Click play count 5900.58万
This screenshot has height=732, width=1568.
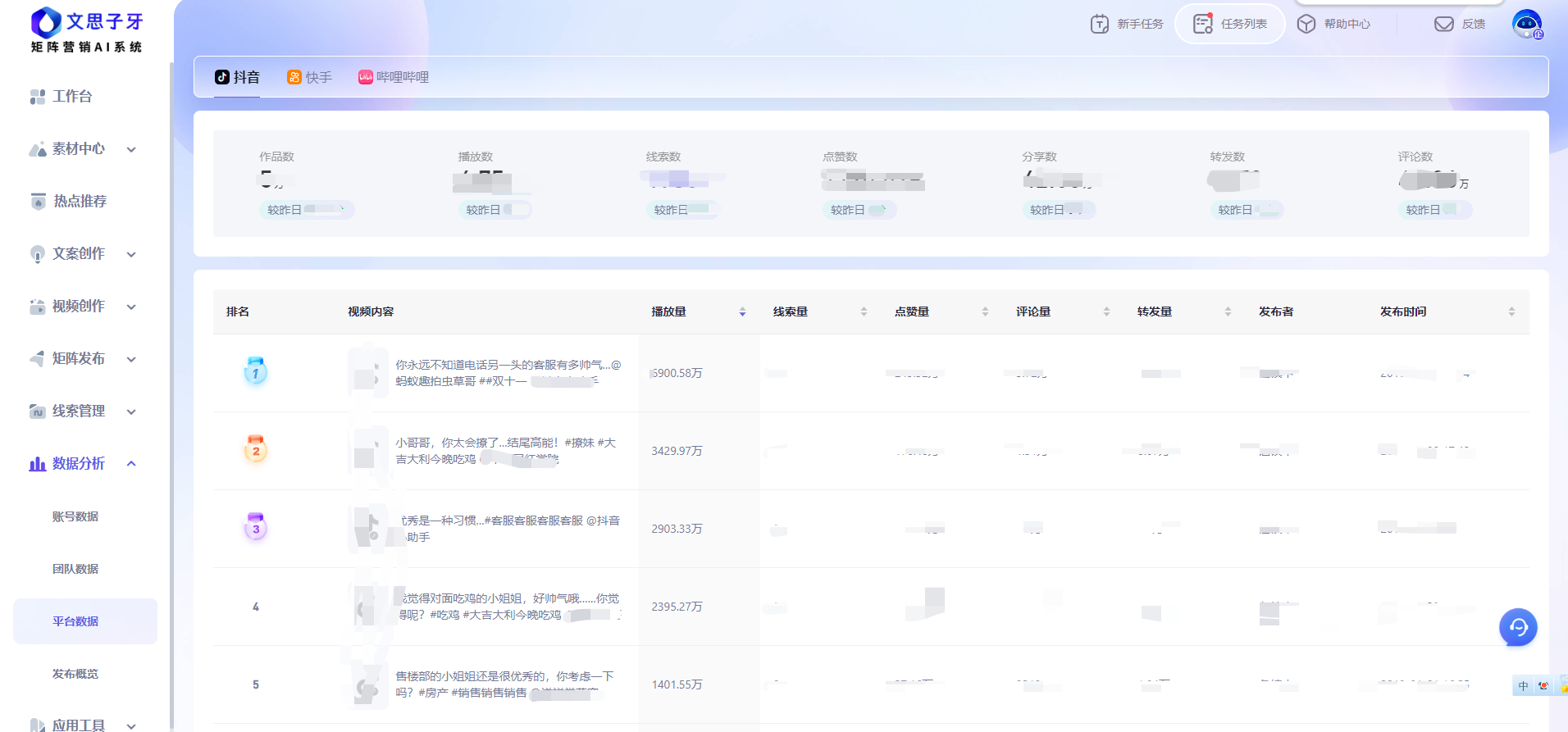677,373
